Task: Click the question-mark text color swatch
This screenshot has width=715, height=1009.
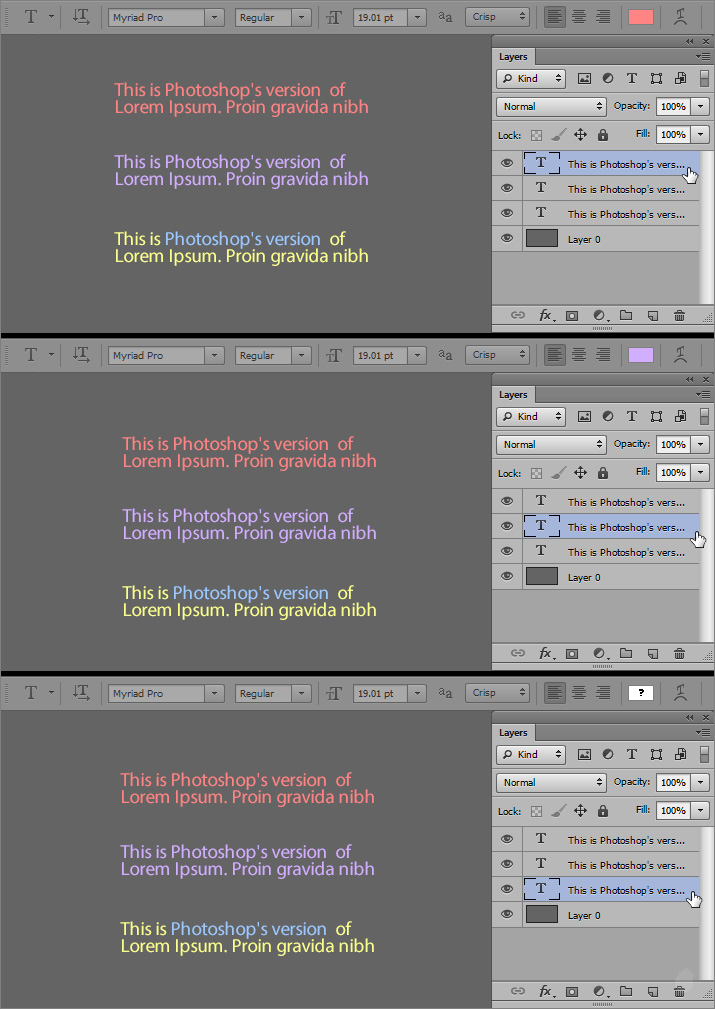Action: pos(640,693)
